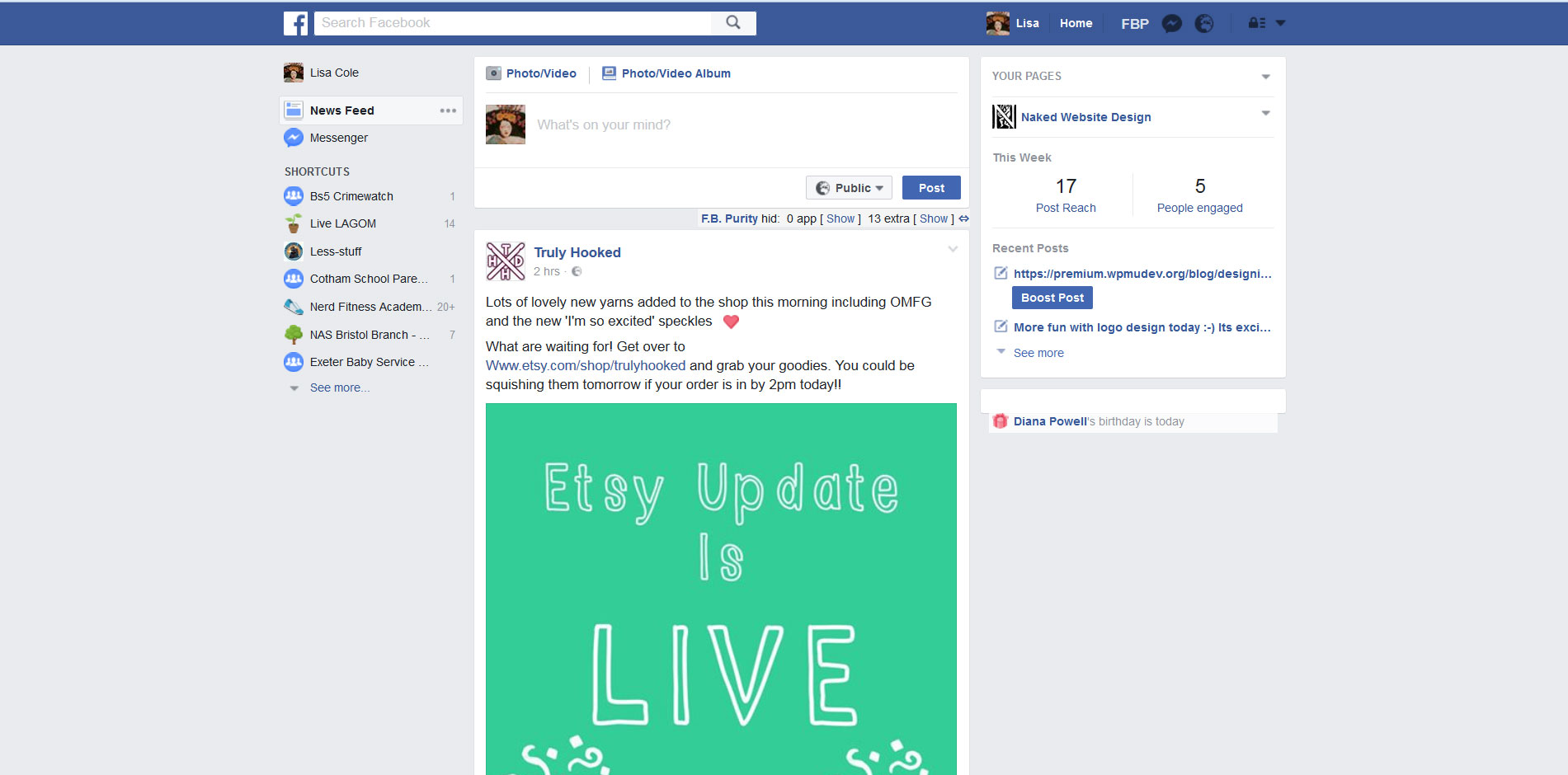Click the Cotham School Parents group icon
Image resolution: width=1568 pixels, height=775 pixels.
pyautogui.click(x=294, y=279)
